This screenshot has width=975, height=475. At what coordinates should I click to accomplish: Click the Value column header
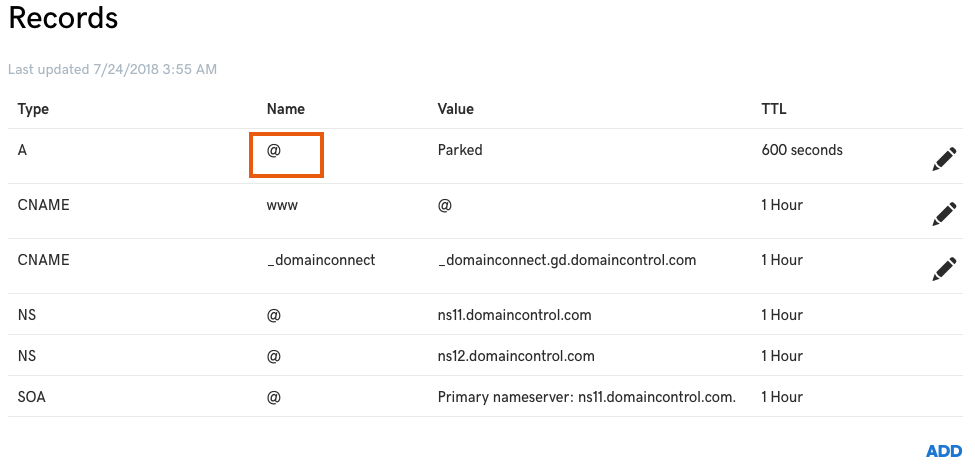click(455, 109)
